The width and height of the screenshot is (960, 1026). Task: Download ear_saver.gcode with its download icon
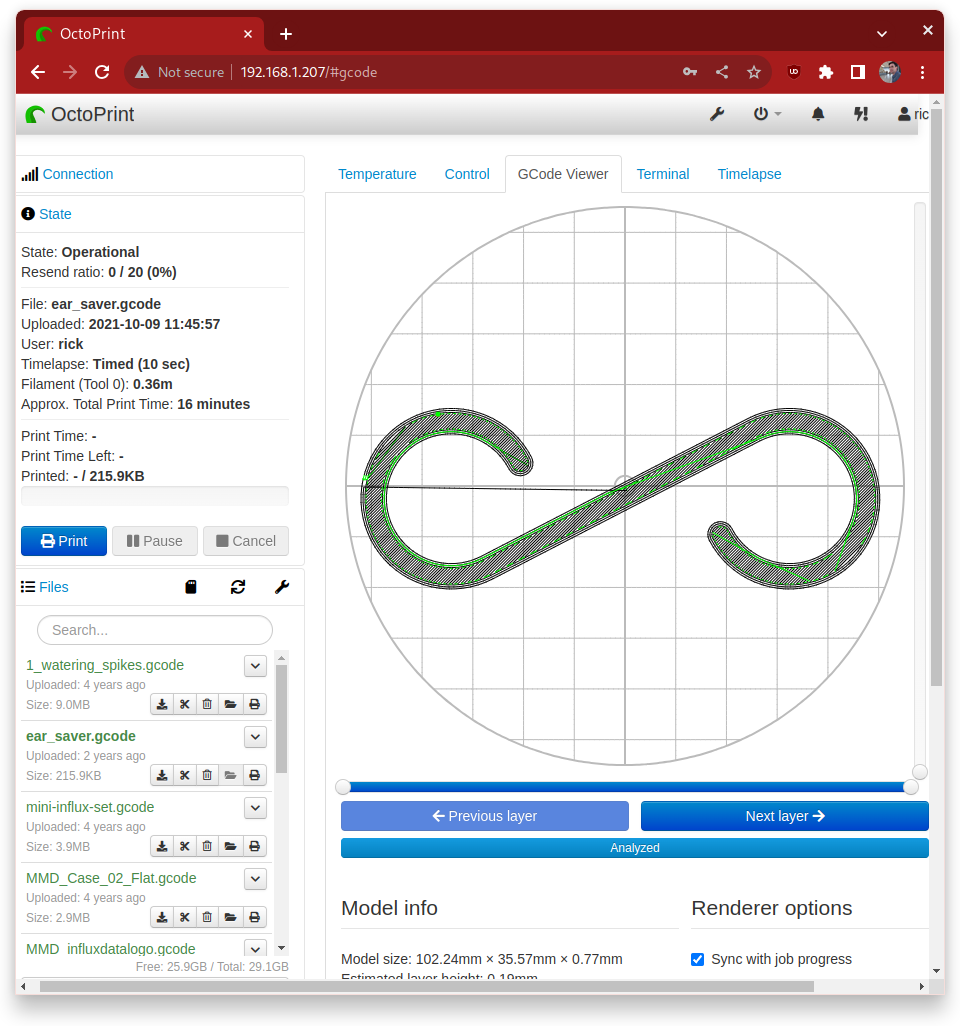click(x=162, y=775)
